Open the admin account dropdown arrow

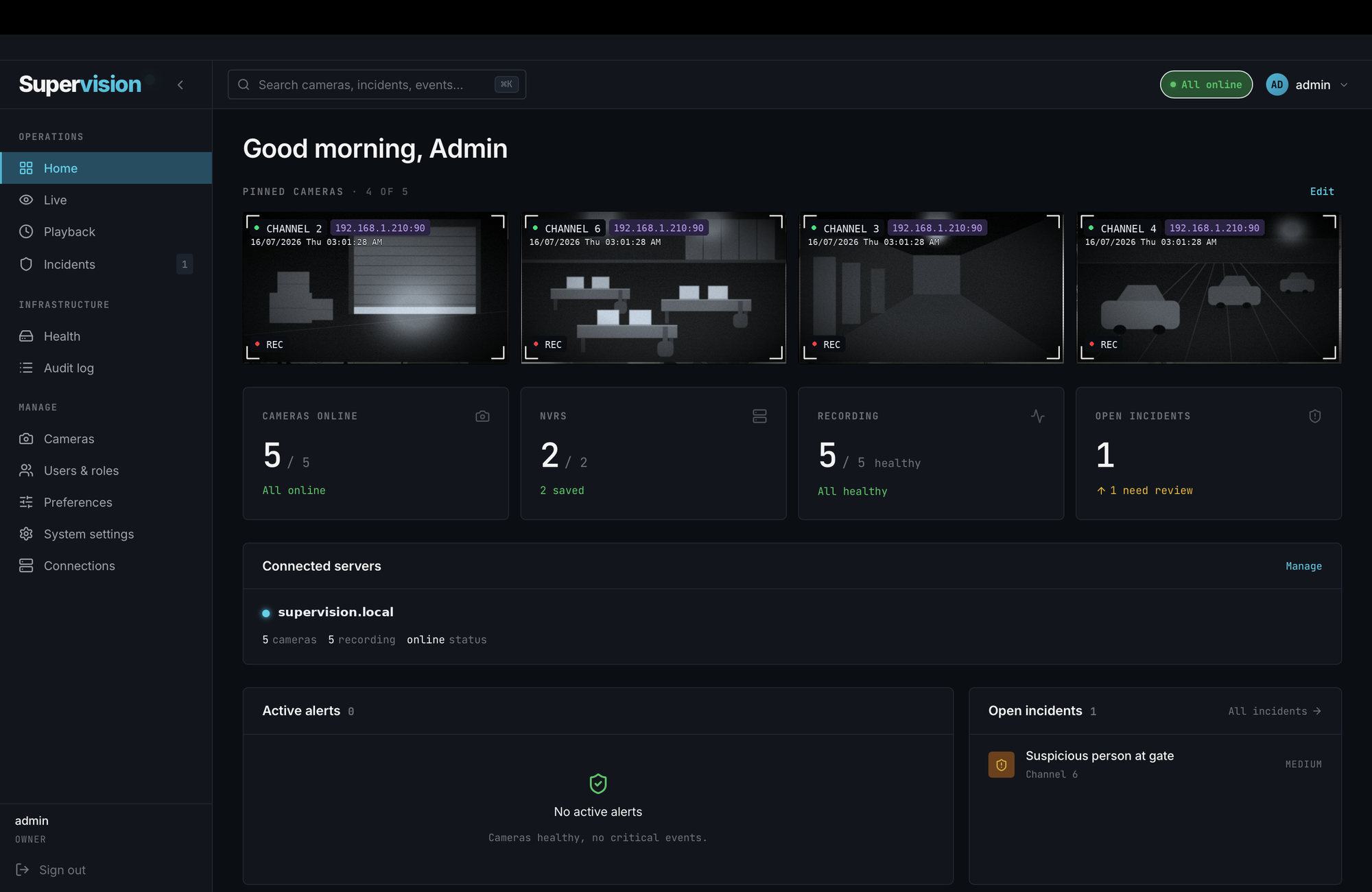pos(1344,85)
